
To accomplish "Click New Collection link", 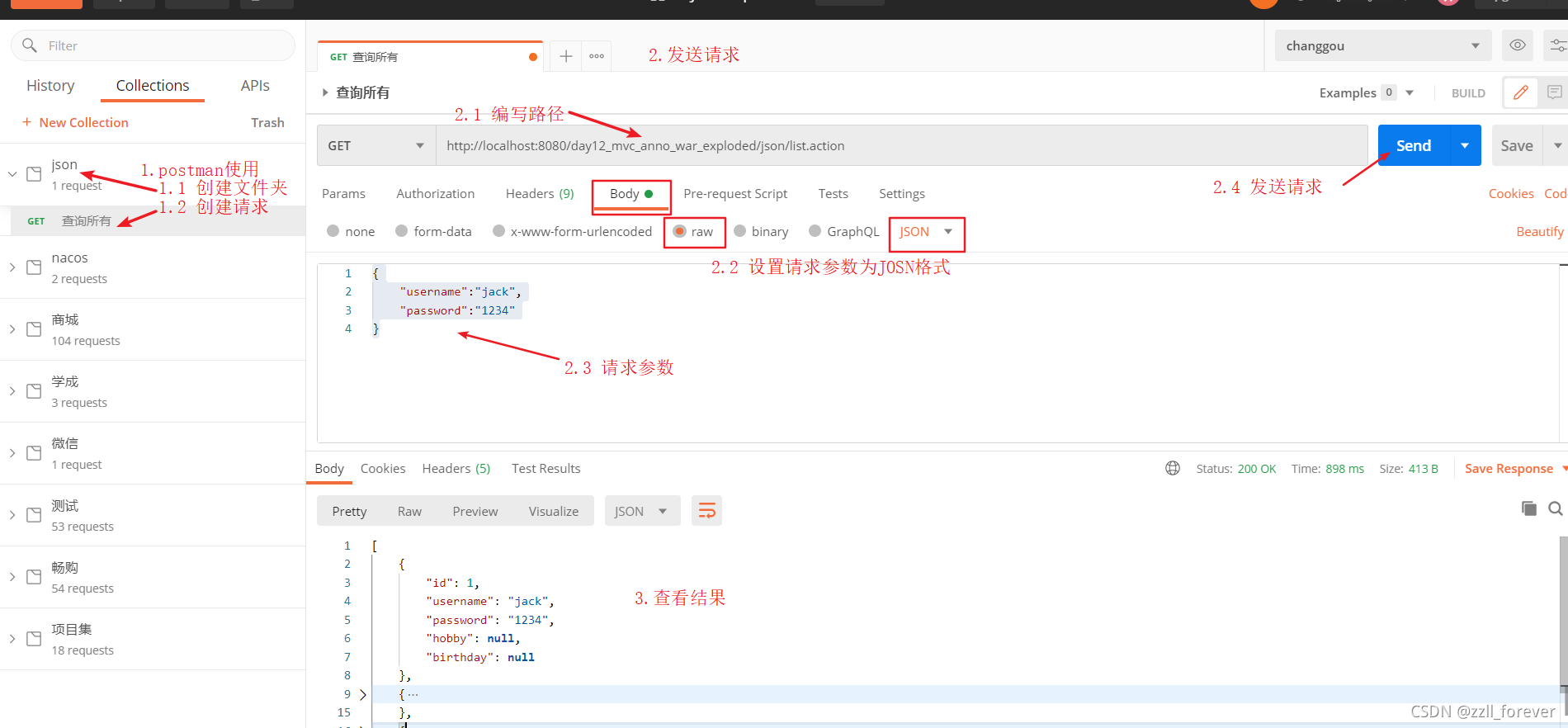I will [x=75, y=122].
